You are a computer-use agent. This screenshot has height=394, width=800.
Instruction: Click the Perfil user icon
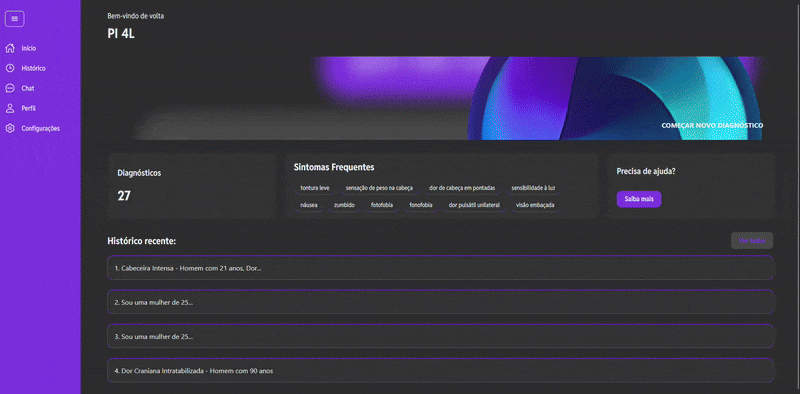tap(10, 108)
